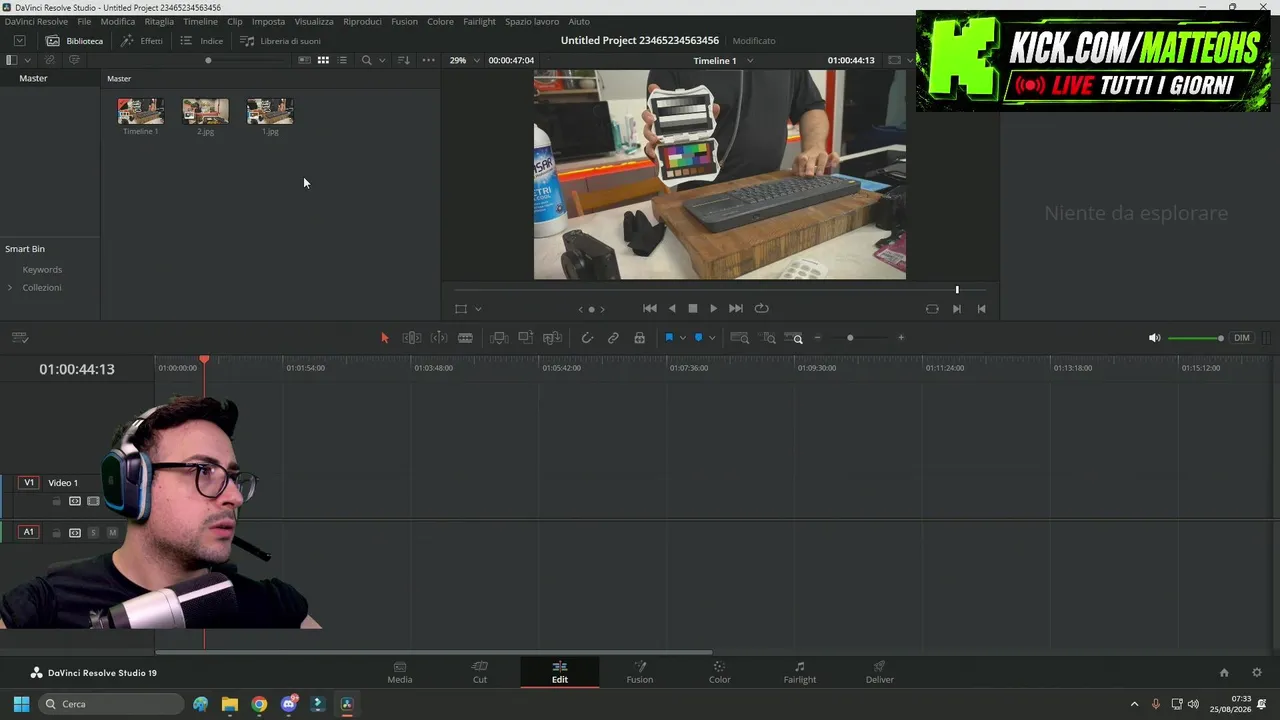Play the timeline forward
Viewport: 1280px width, 720px height.
(x=713, y=309)
